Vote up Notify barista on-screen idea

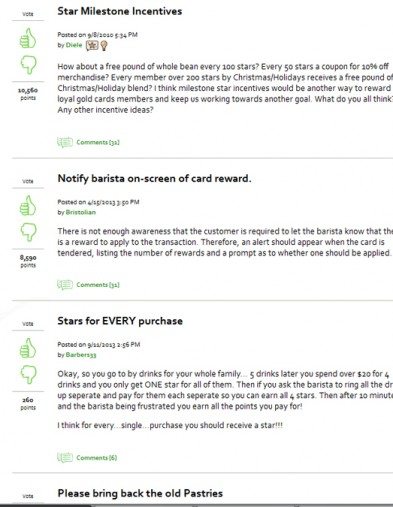click(x=28, y=205)
